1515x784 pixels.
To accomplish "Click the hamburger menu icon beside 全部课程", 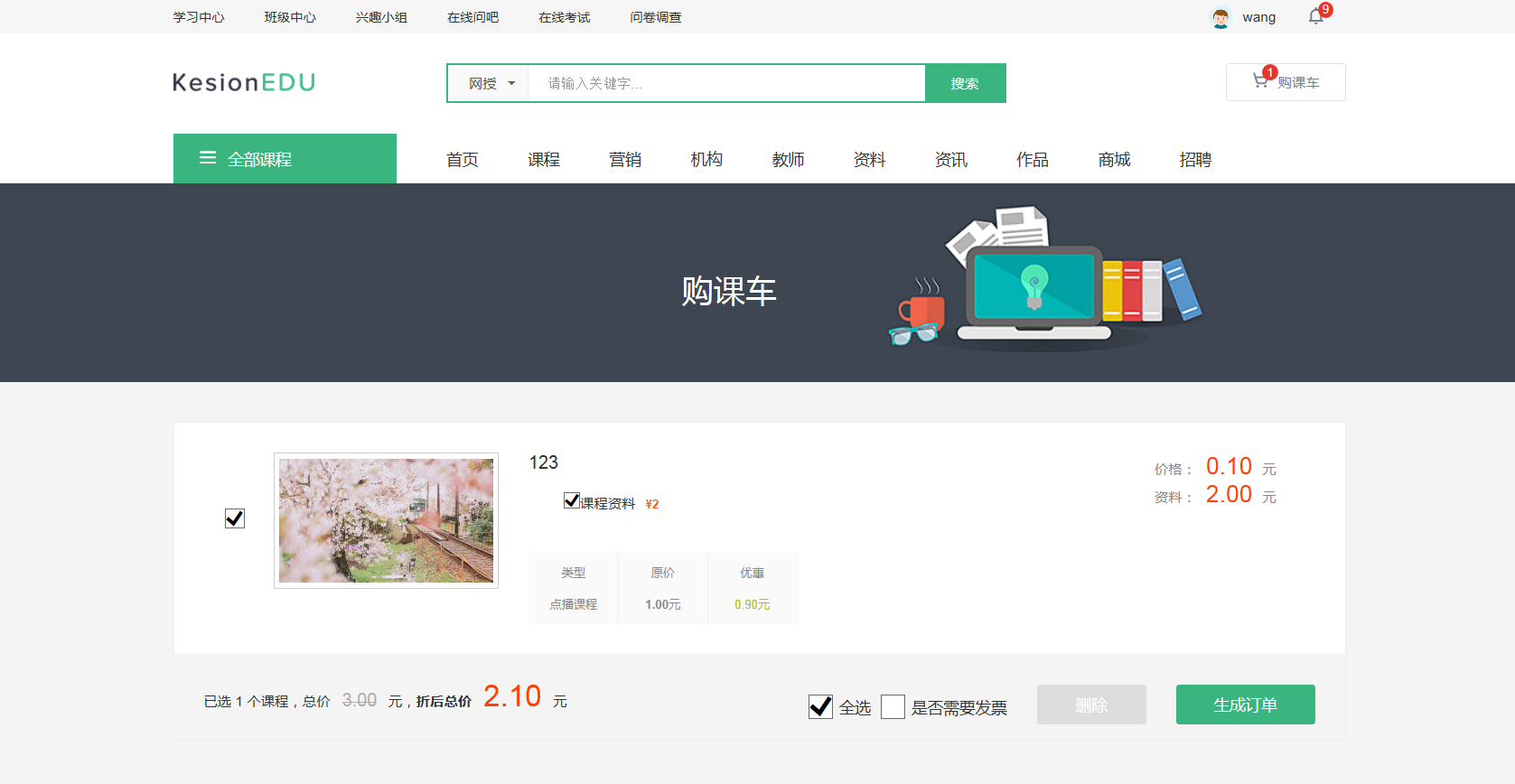I will pos(208,158).
